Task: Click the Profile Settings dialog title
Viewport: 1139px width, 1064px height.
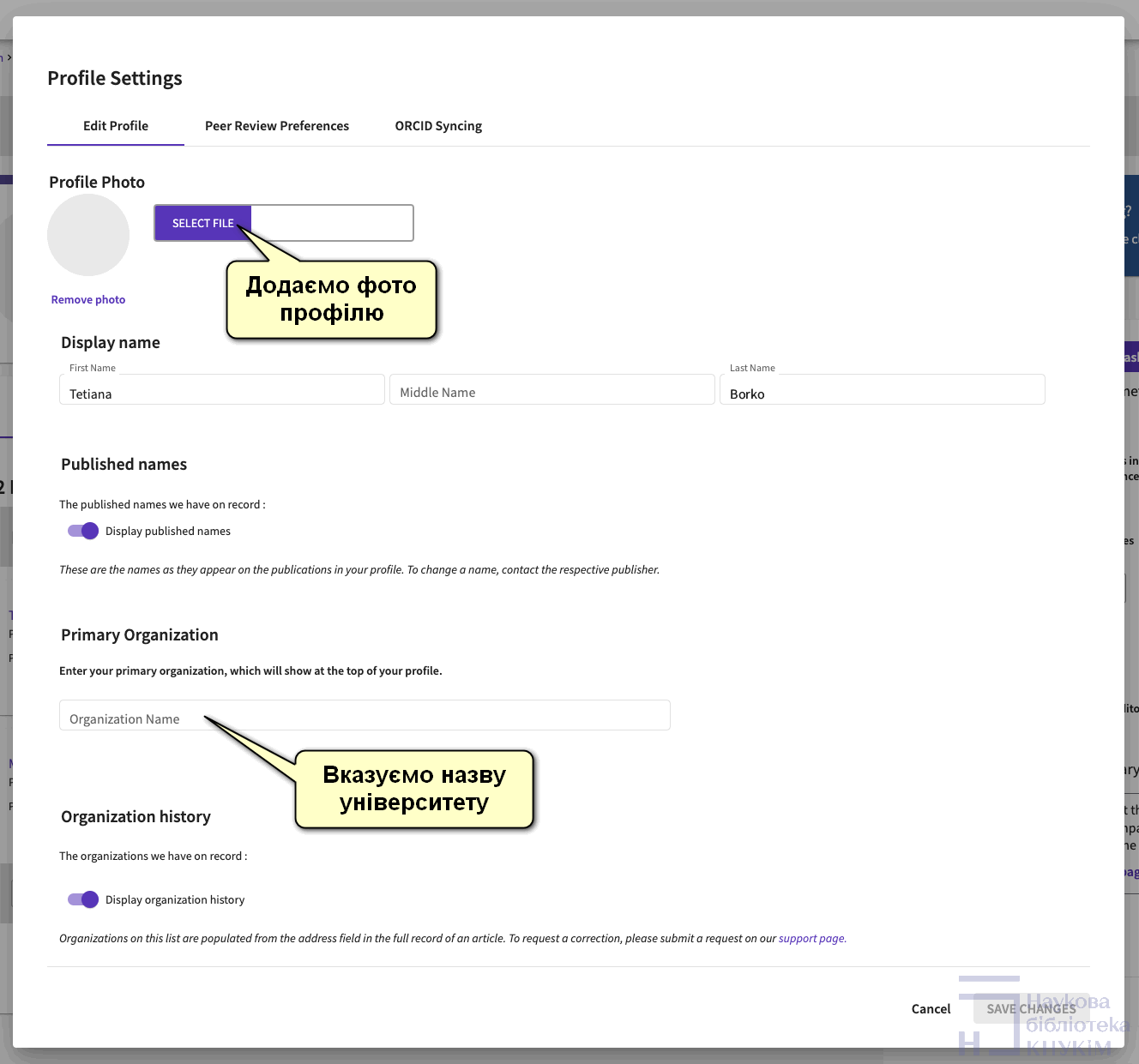Action: (115, 79)
